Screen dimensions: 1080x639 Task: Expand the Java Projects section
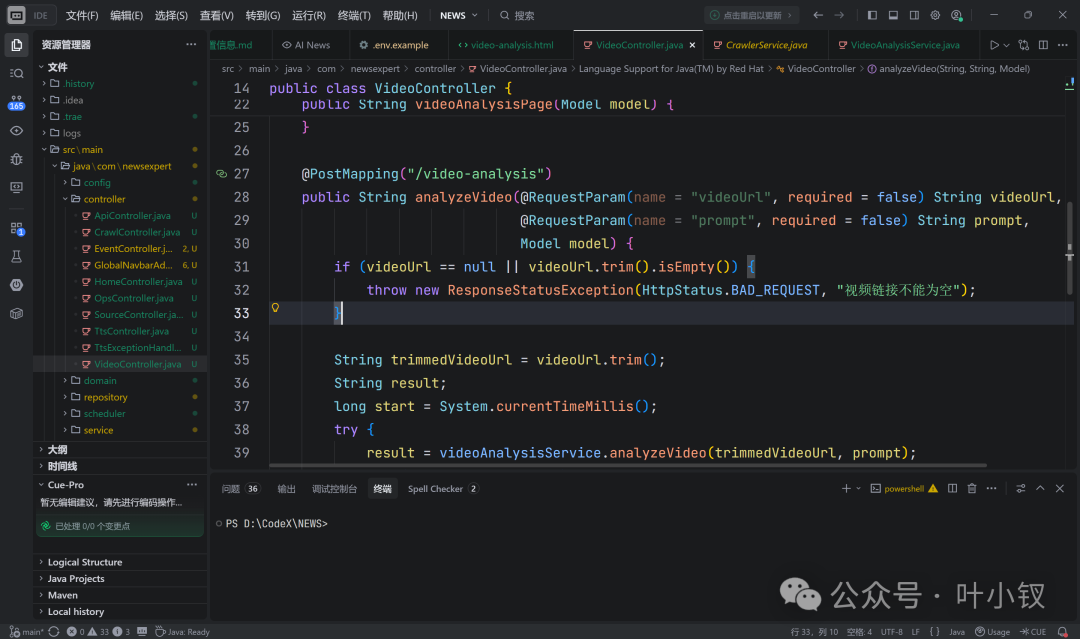click(76, 578)
